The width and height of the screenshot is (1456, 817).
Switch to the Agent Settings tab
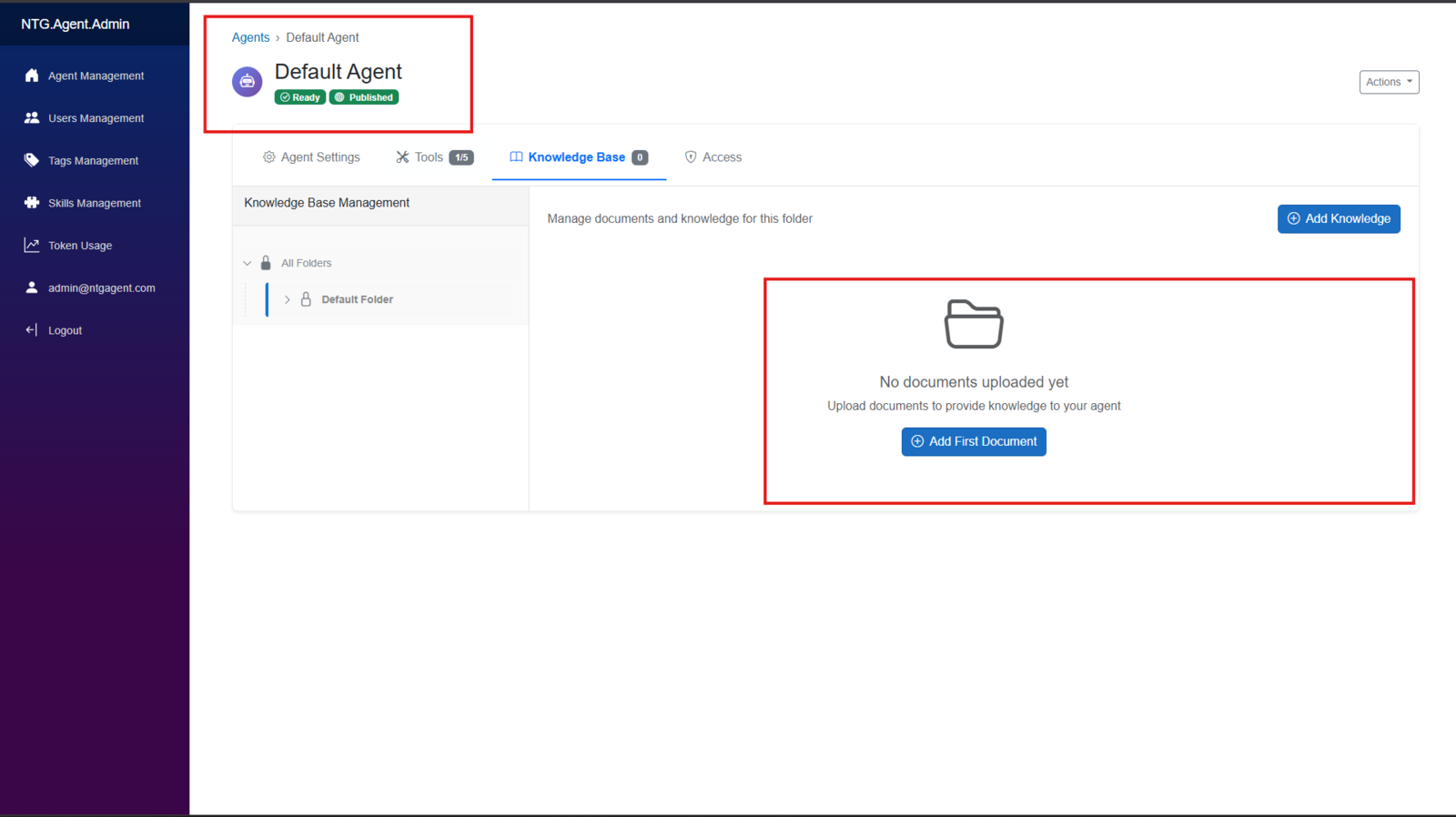point(311,157)
